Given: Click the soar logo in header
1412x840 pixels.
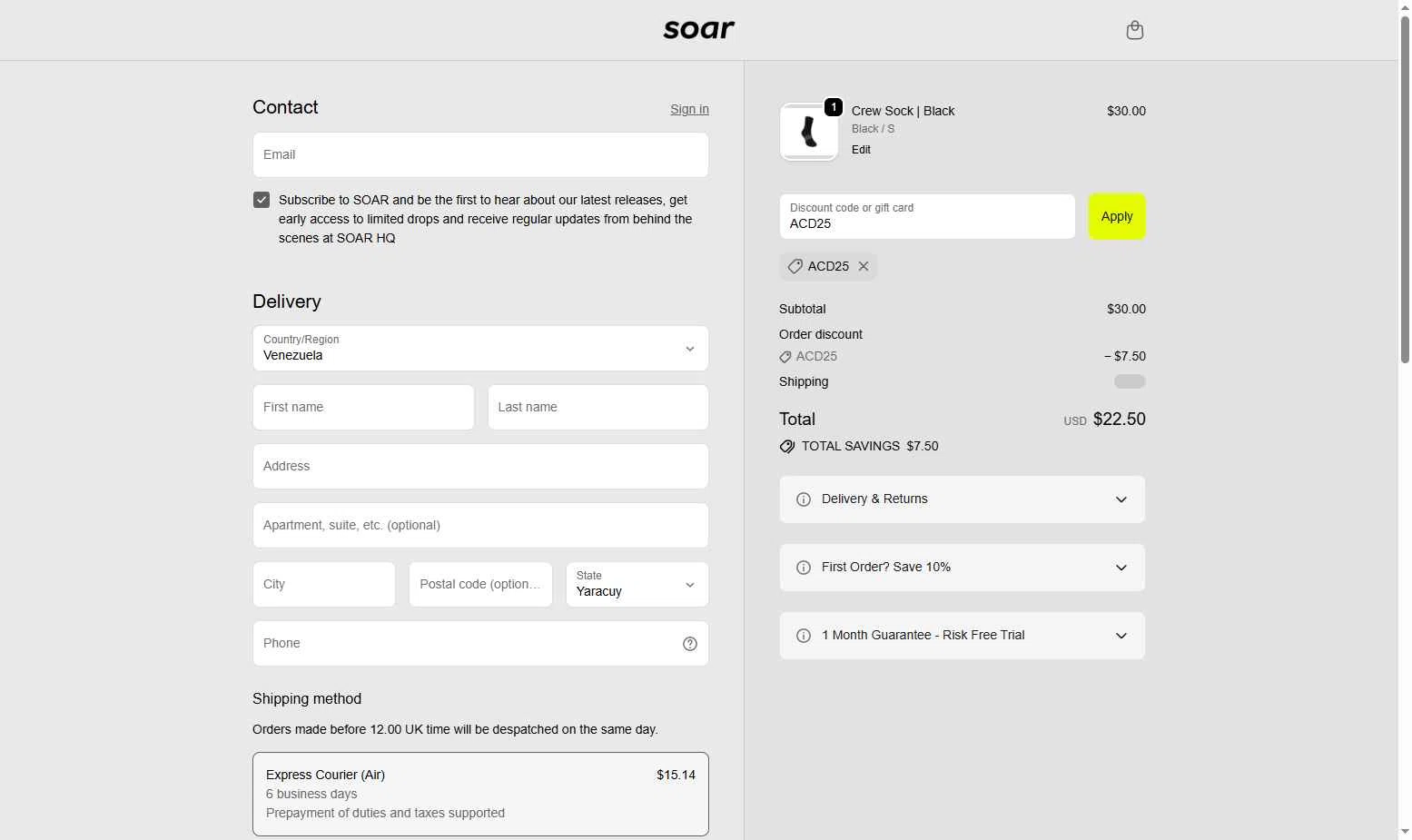Looking at the screenshot, I should coord(698,30).
